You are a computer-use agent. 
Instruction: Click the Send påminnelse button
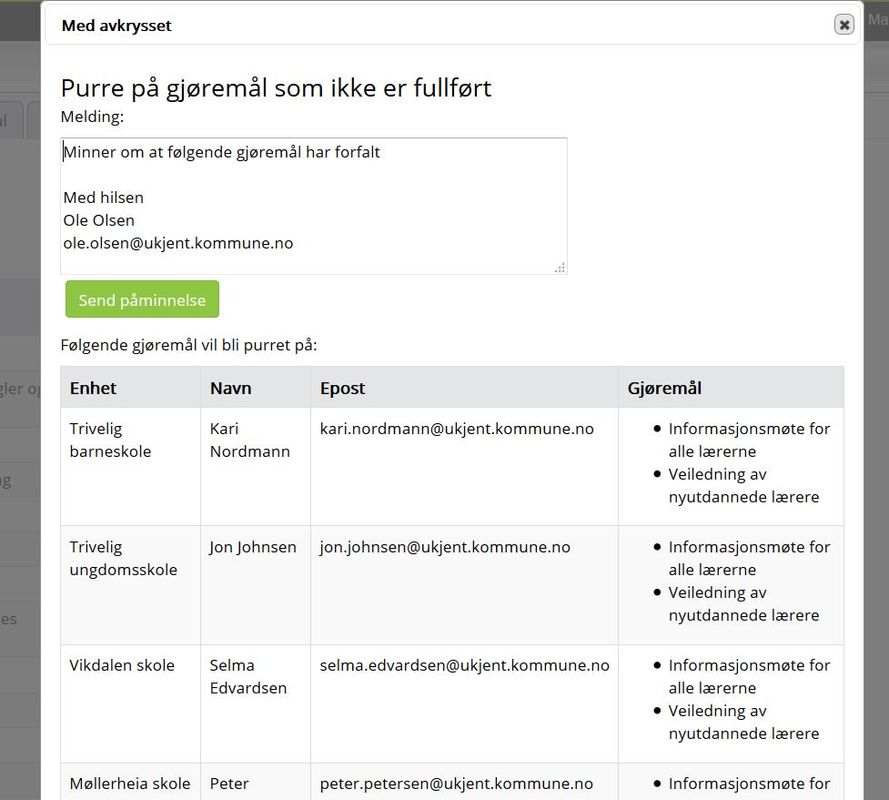[x=142, y=299]
